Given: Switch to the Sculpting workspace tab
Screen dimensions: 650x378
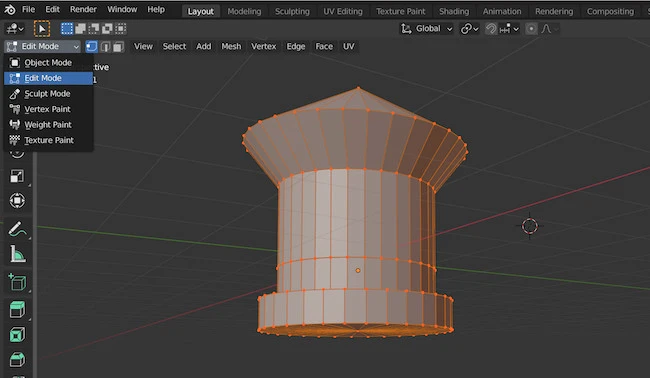Looking at the screenshot, I should pyautogui.click(x=292, y=11).
